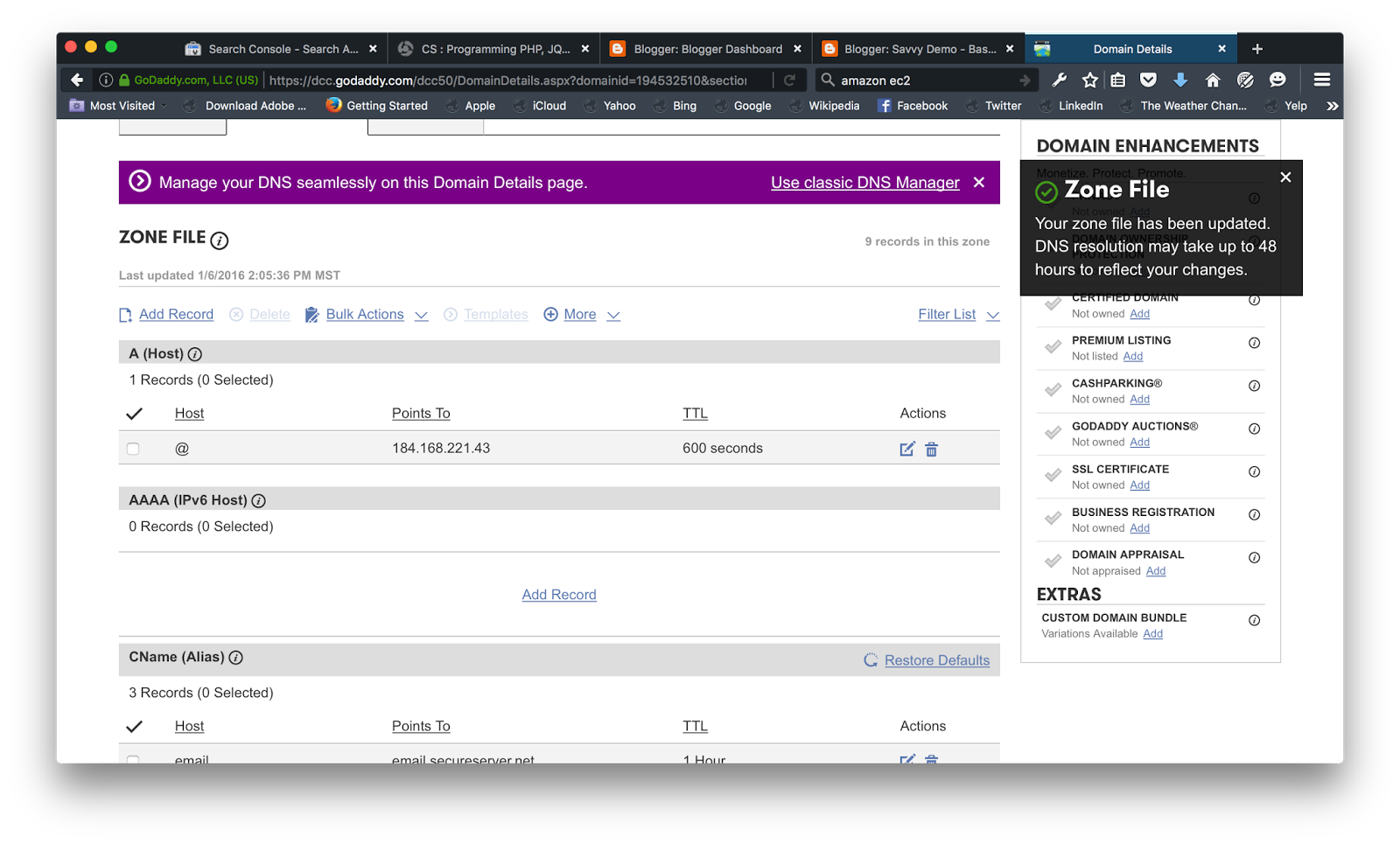This screenshot has width=1400, height=844.
Task: Check the @ host record checkbox
Action: pos(133,449)
